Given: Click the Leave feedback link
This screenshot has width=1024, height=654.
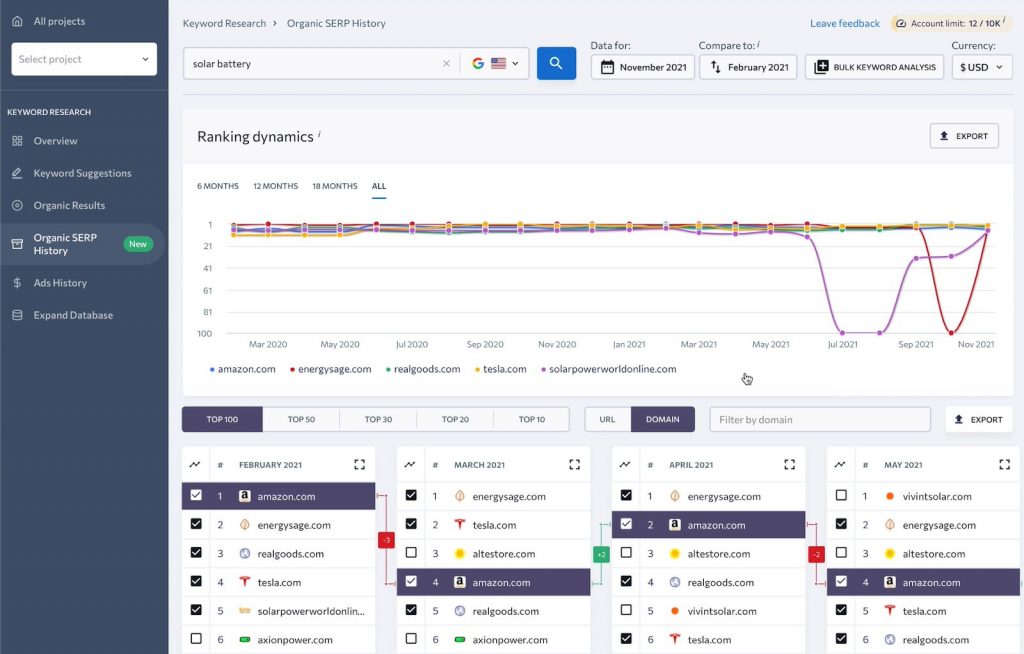Looking at the screenshot, I should (x=844, y=22).
